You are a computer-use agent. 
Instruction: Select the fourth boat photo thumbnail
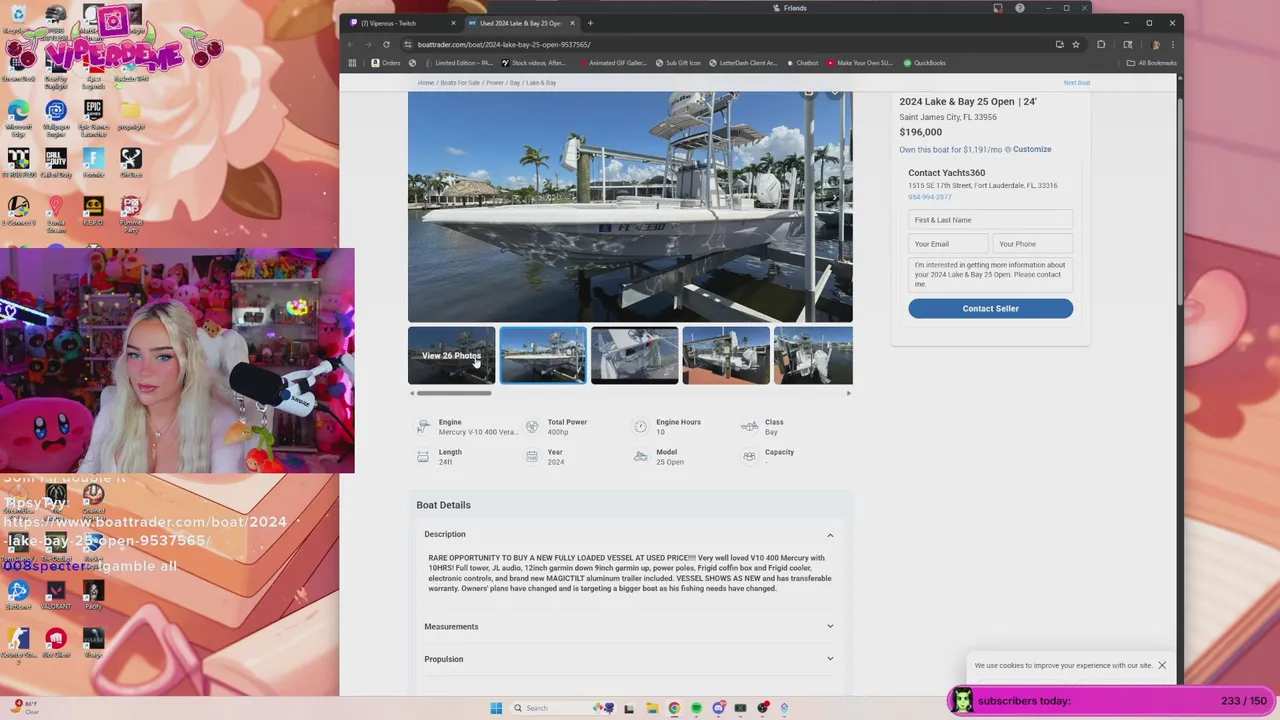coord(726,355)
